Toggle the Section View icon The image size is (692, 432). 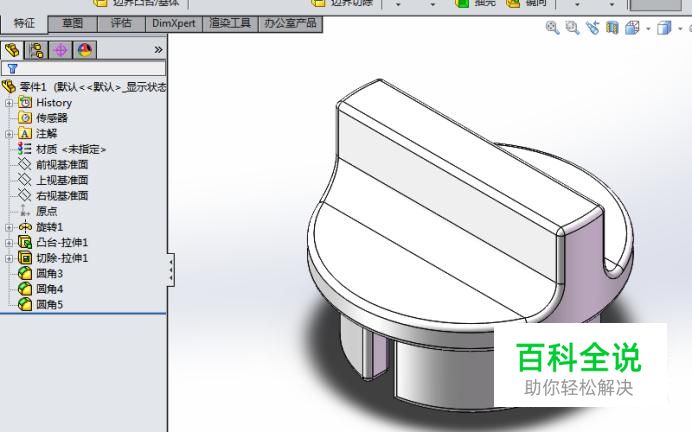[x=612, y=28]
